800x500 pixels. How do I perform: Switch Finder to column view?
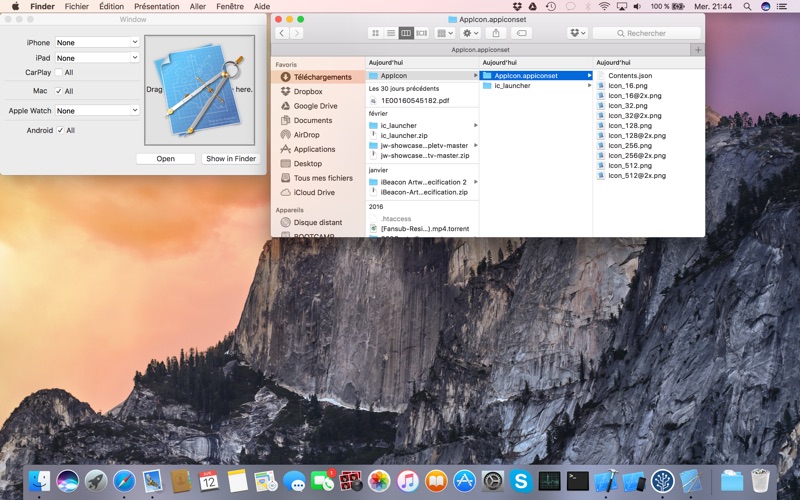click(406, 33)
